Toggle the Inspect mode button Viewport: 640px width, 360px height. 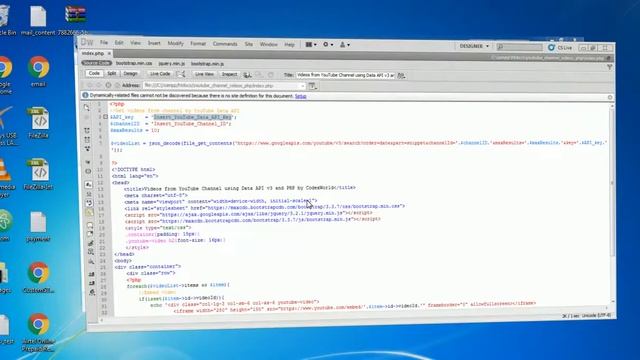(229, 75)
